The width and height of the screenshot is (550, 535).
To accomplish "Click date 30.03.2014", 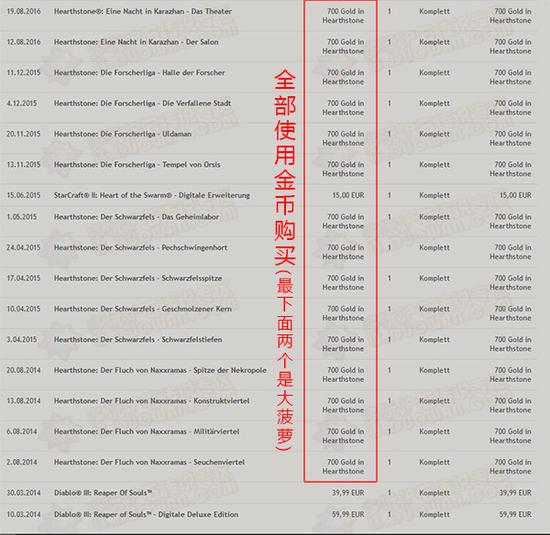I will click(24, 493).
